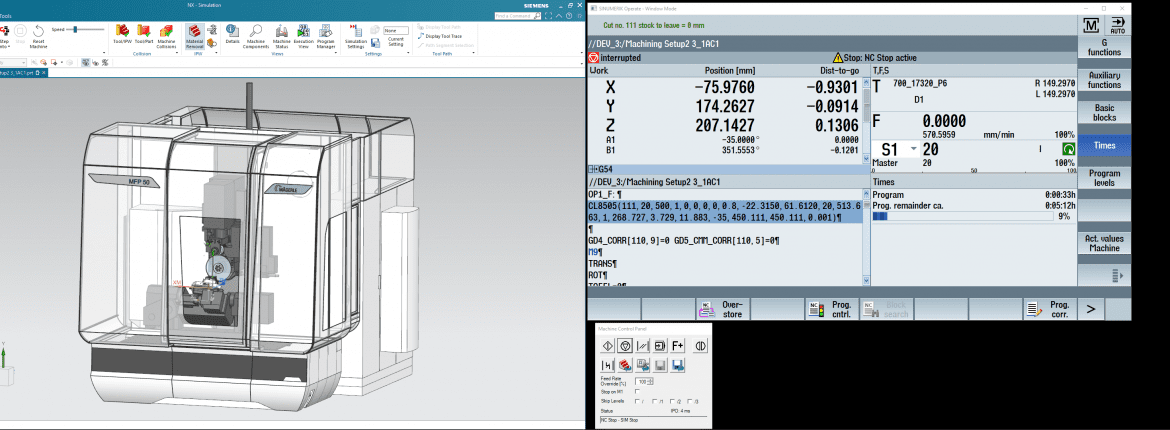Open Machine Components view
Screen dimensions: 1170x430
click(256, 37)
